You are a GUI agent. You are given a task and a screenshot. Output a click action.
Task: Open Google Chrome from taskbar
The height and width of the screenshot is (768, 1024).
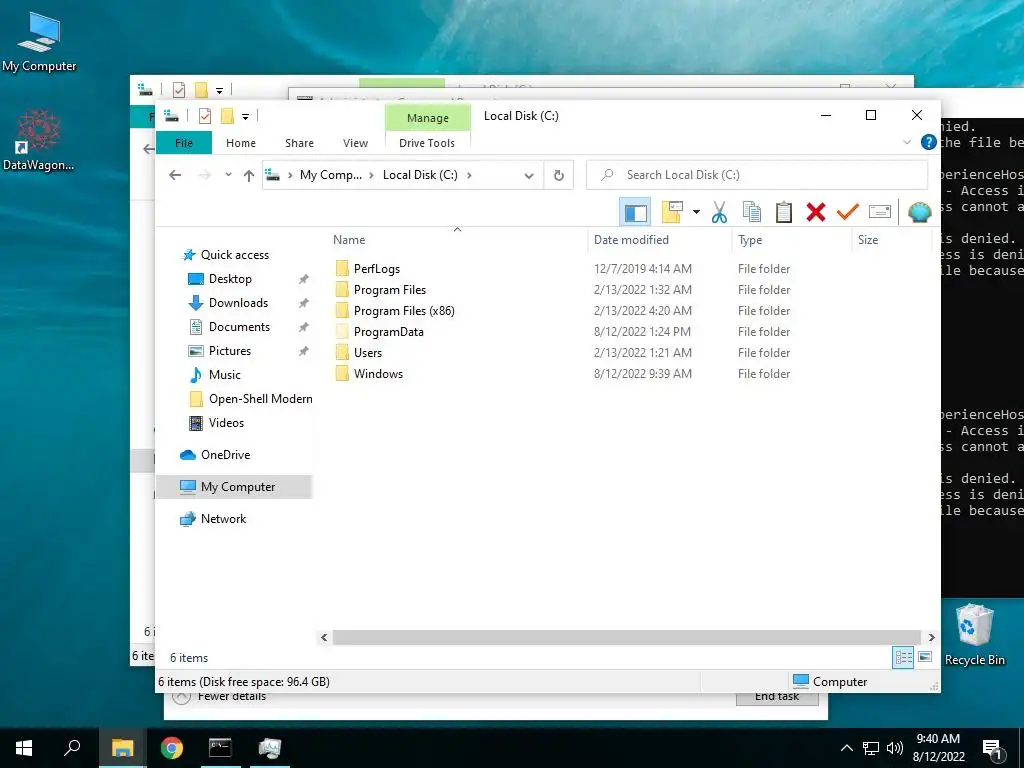tap(172, 748)
